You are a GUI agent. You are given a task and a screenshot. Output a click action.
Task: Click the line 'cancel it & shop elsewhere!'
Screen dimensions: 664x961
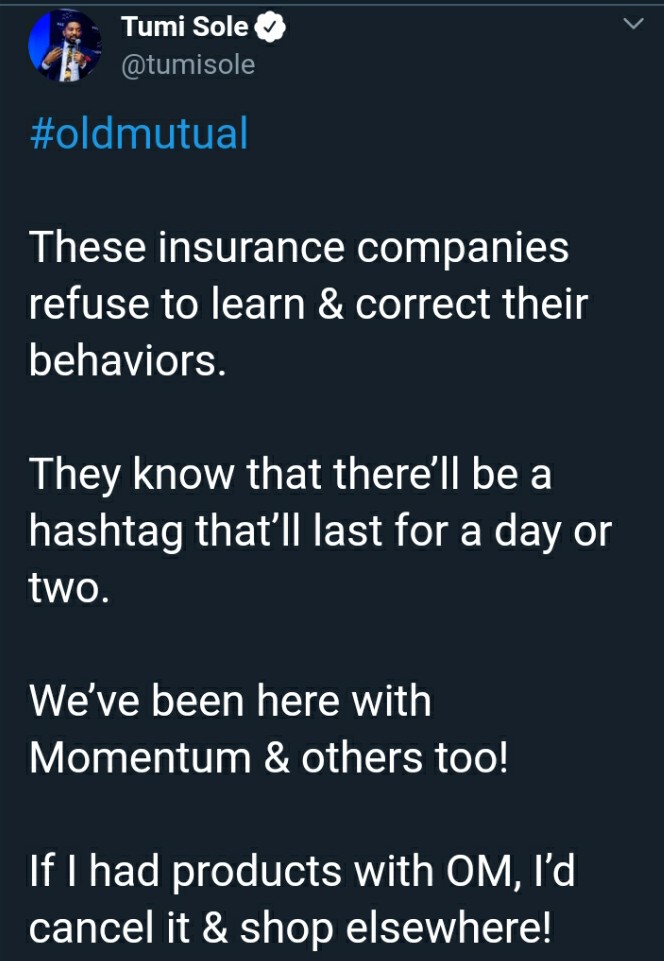(290, 928)
